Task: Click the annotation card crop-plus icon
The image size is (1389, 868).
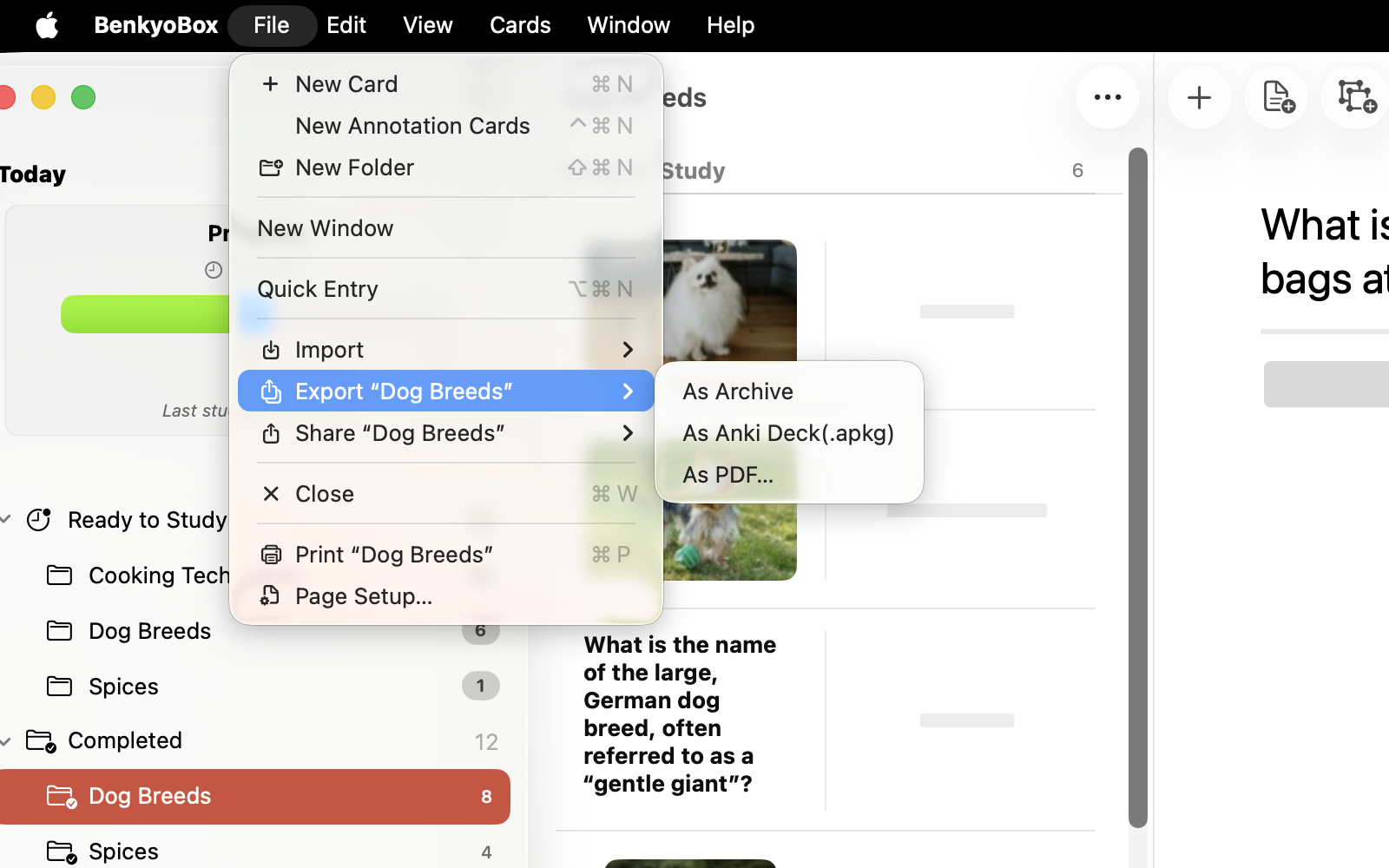Action: click(x=1355, y=97)
